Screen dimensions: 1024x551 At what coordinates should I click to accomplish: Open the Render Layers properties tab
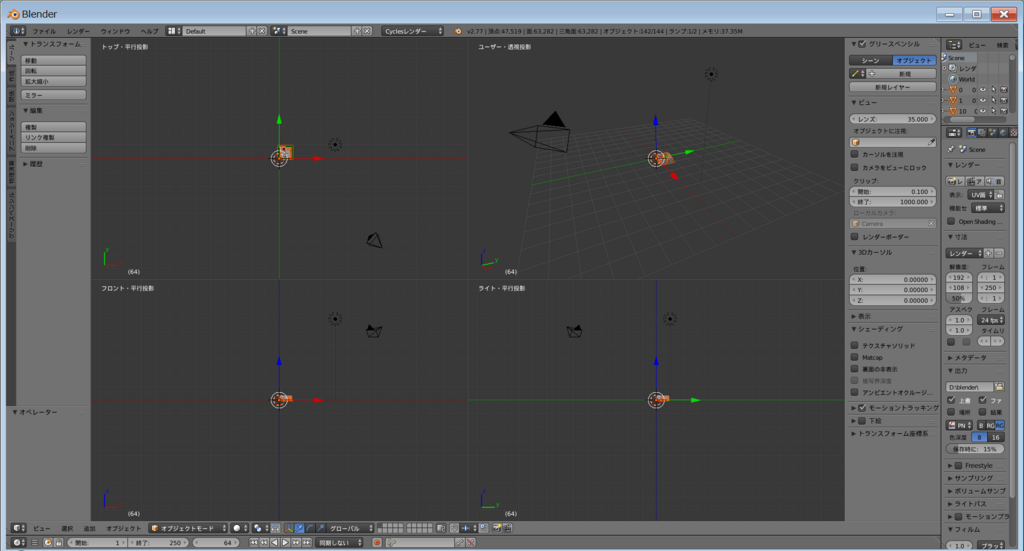982,133
